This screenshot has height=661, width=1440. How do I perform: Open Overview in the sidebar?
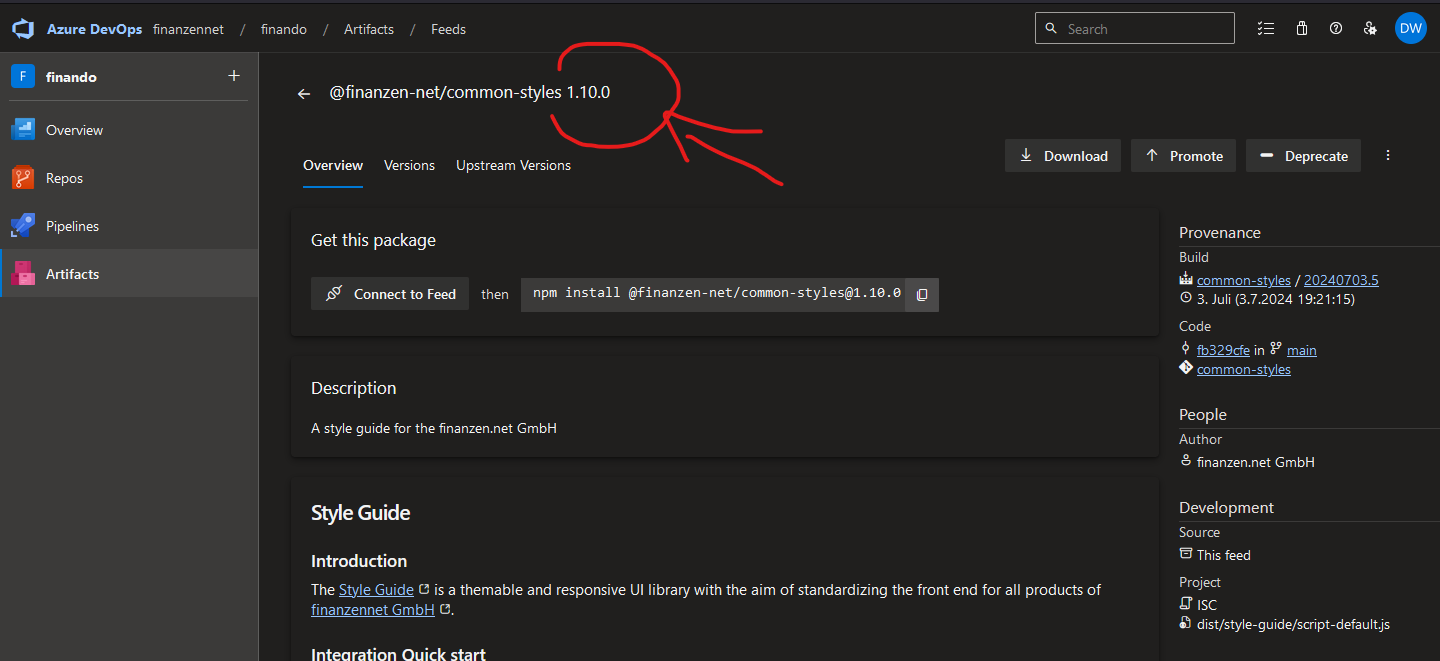pos(129,130)
